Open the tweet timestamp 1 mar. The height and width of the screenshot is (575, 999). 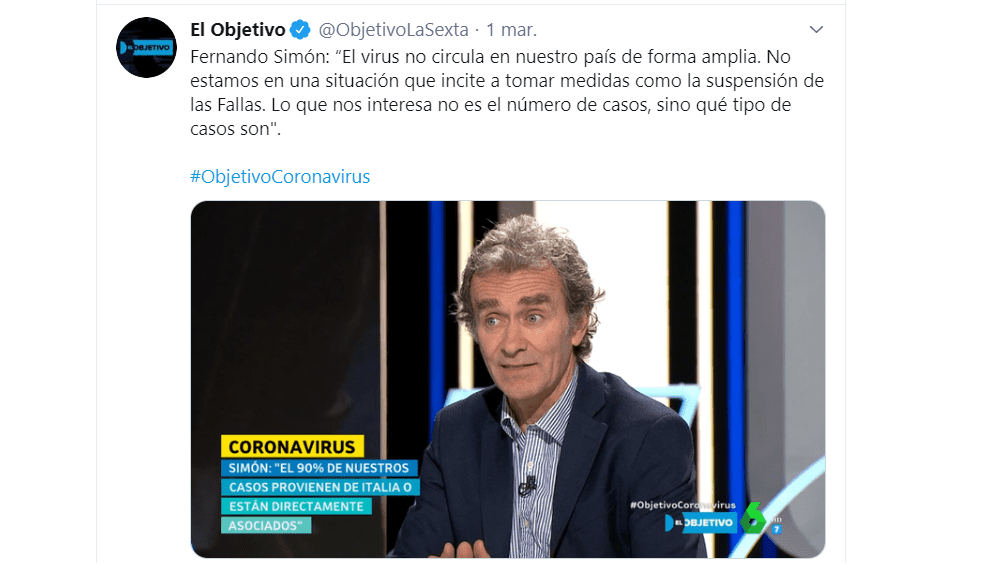[x=512, y=29]
